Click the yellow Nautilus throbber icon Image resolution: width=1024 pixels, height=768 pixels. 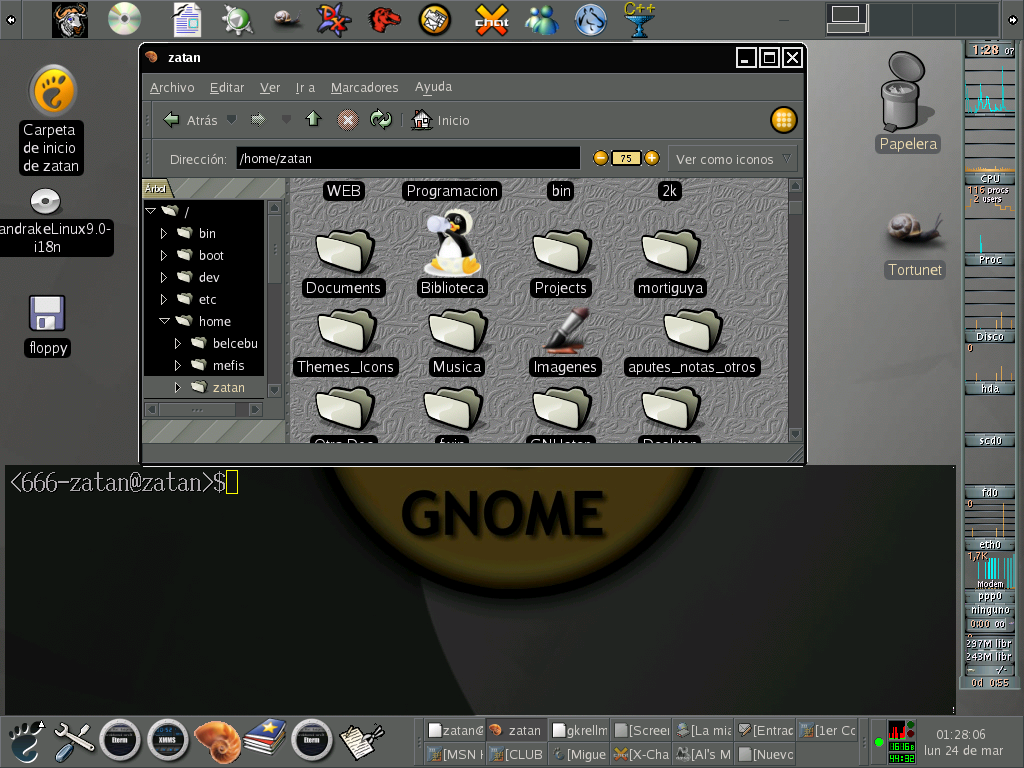point(783,120)
